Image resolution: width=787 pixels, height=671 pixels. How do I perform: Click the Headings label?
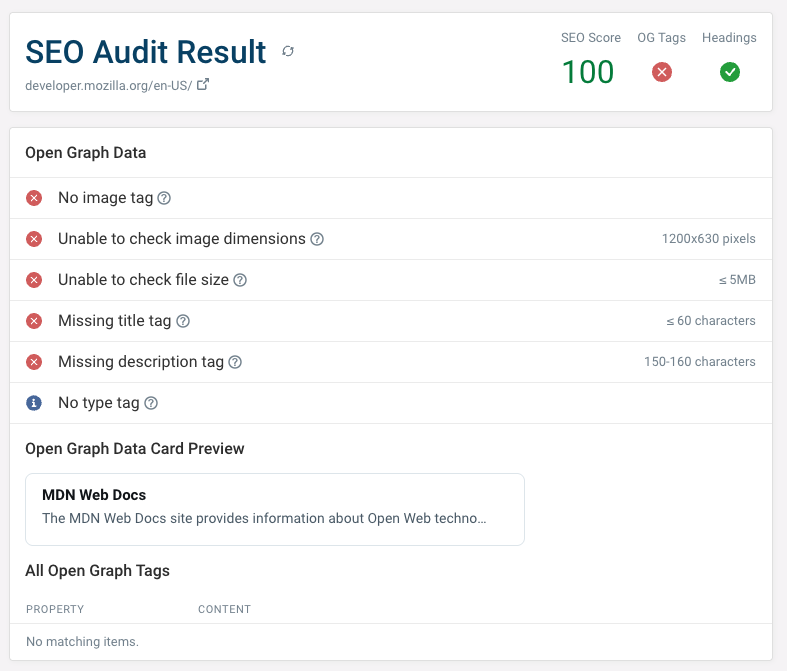[729, 38]
